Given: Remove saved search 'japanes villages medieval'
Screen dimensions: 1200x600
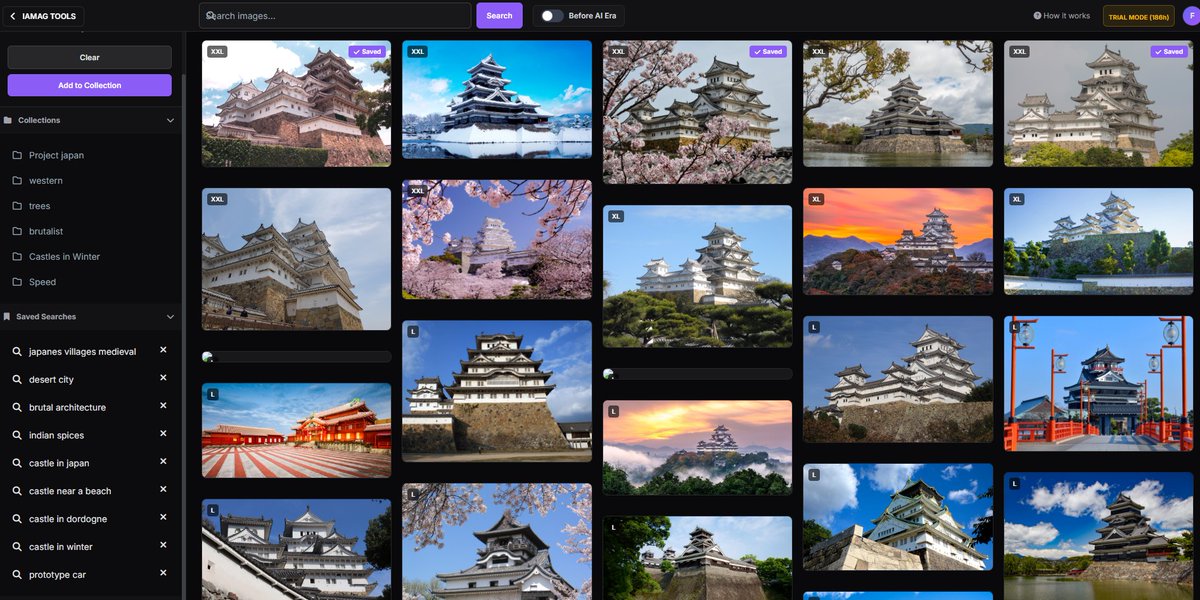Looking at the screenshot, I should point(163,350).
